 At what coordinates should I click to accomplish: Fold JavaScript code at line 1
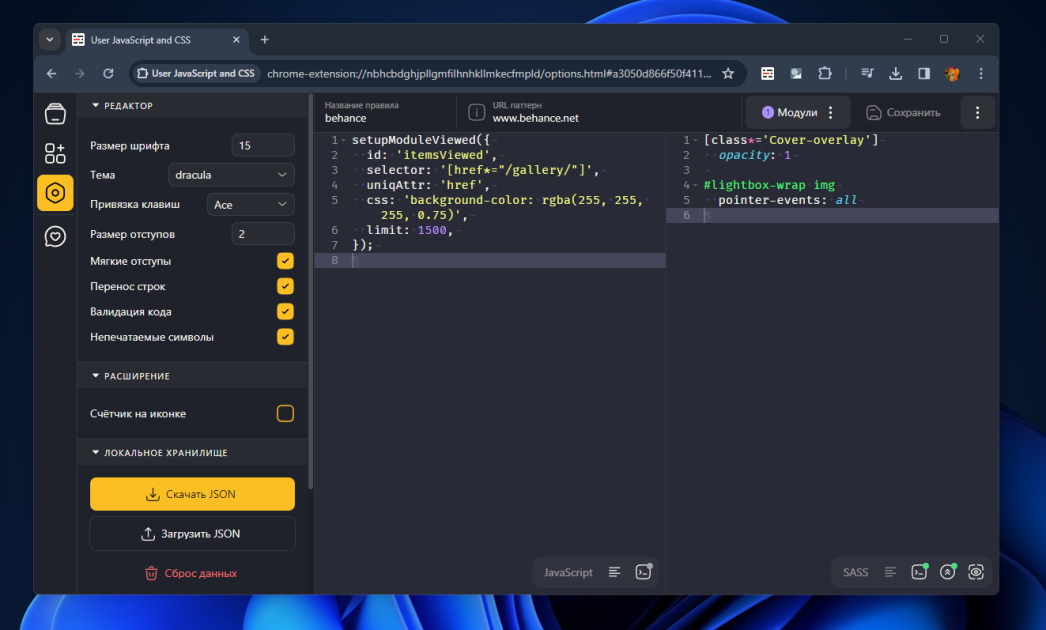[344, 140]
